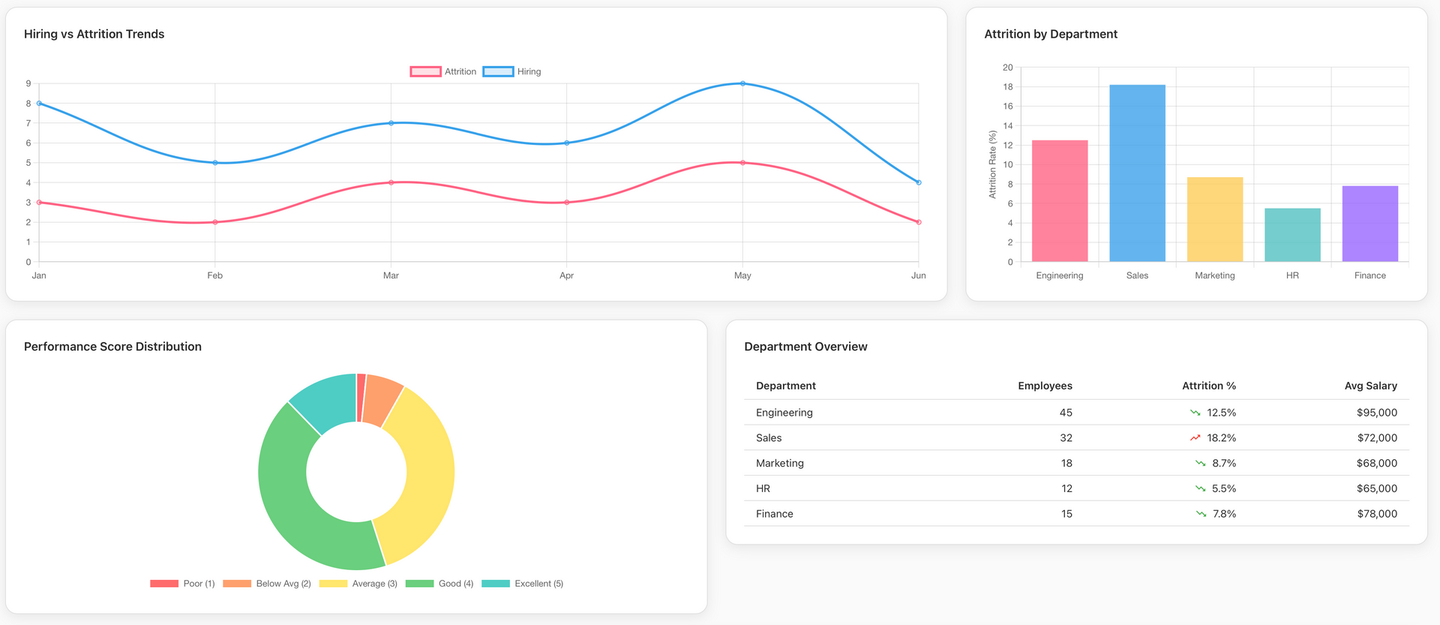Click the green trend icon next to Engineering 12.5%
Screen dimensions: 1440x625
tap(1195, 411)
